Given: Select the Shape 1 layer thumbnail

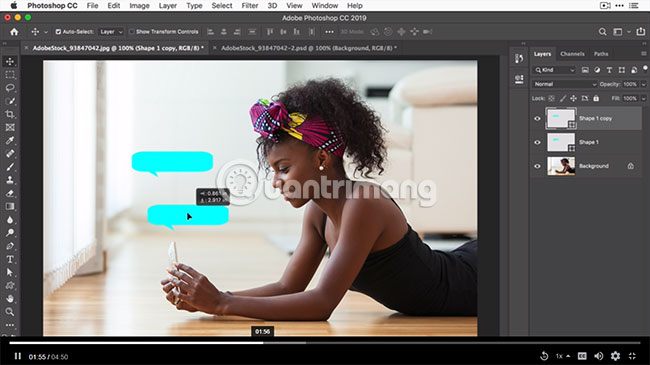Looking at the screenshot, I should 561,142.
